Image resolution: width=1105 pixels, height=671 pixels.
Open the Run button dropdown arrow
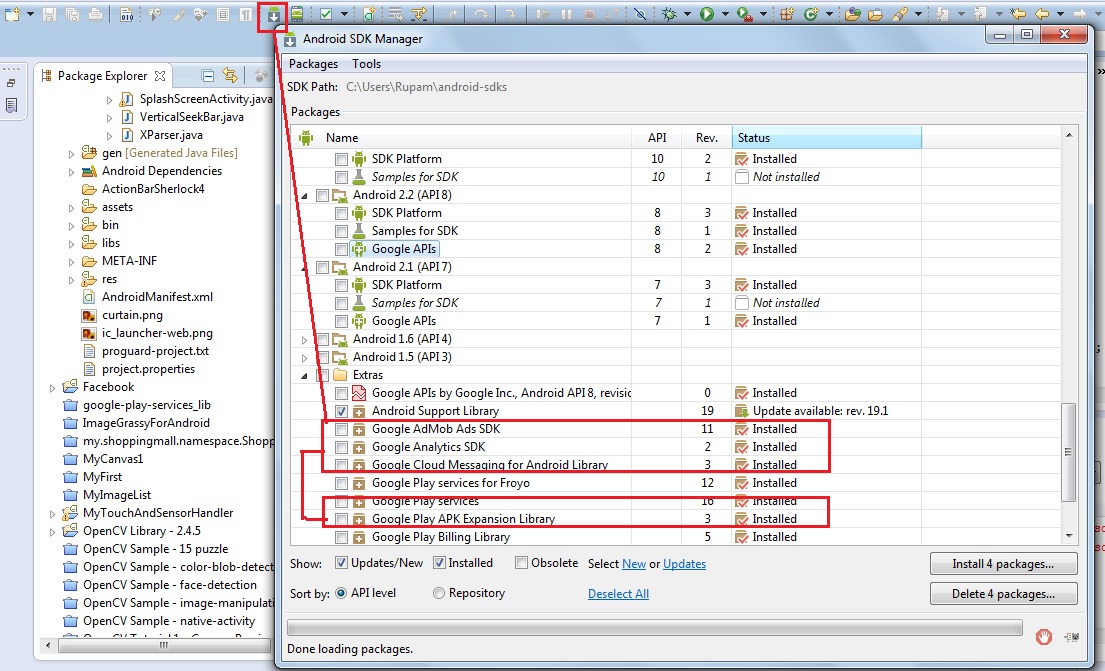click(x=724, y=14)
